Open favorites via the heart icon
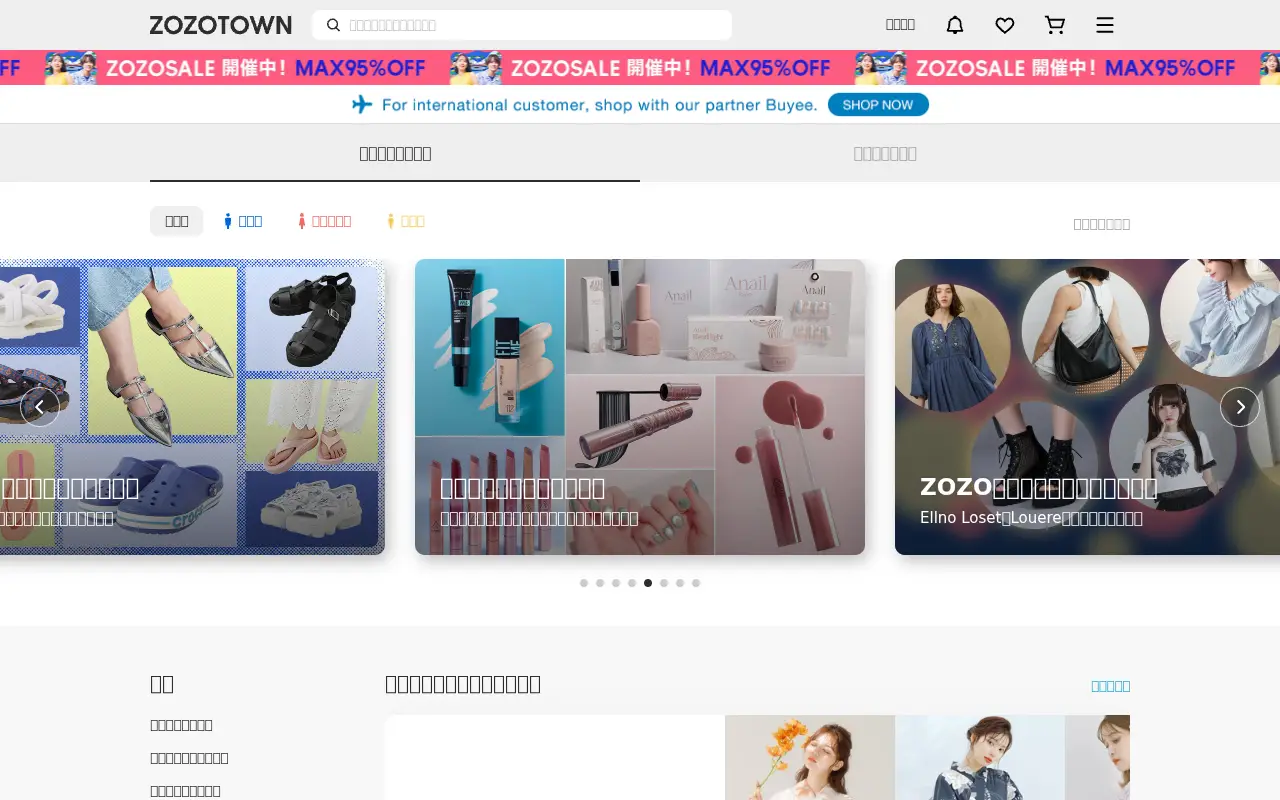1280x800 pixels. (1005, 25)
